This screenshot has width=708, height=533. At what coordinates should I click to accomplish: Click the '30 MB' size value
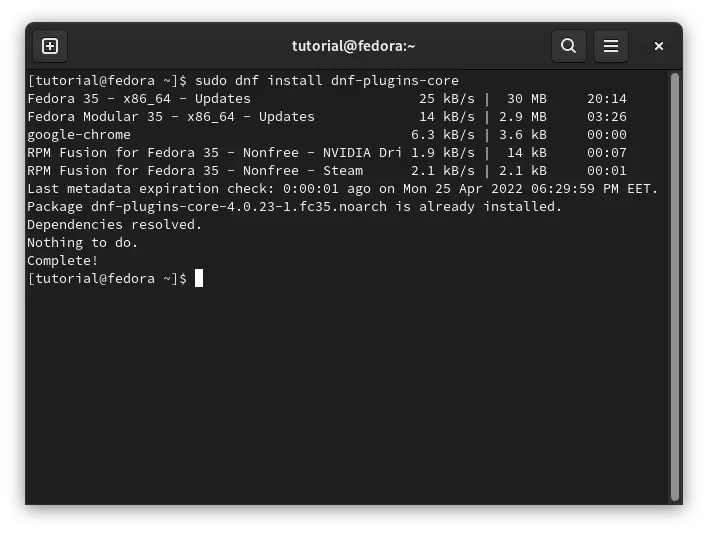click(526, 99)
